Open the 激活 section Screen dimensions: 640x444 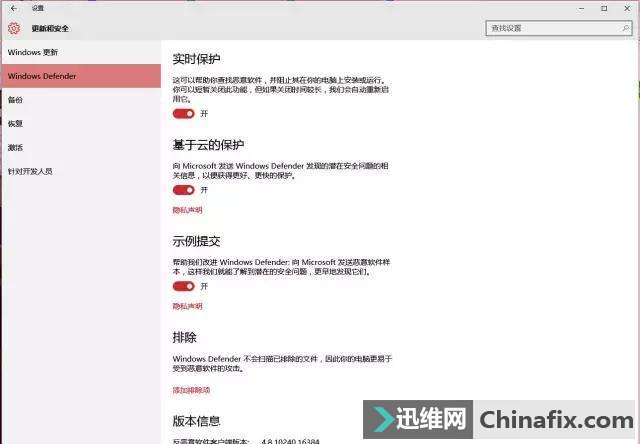[x=81, y=147]
